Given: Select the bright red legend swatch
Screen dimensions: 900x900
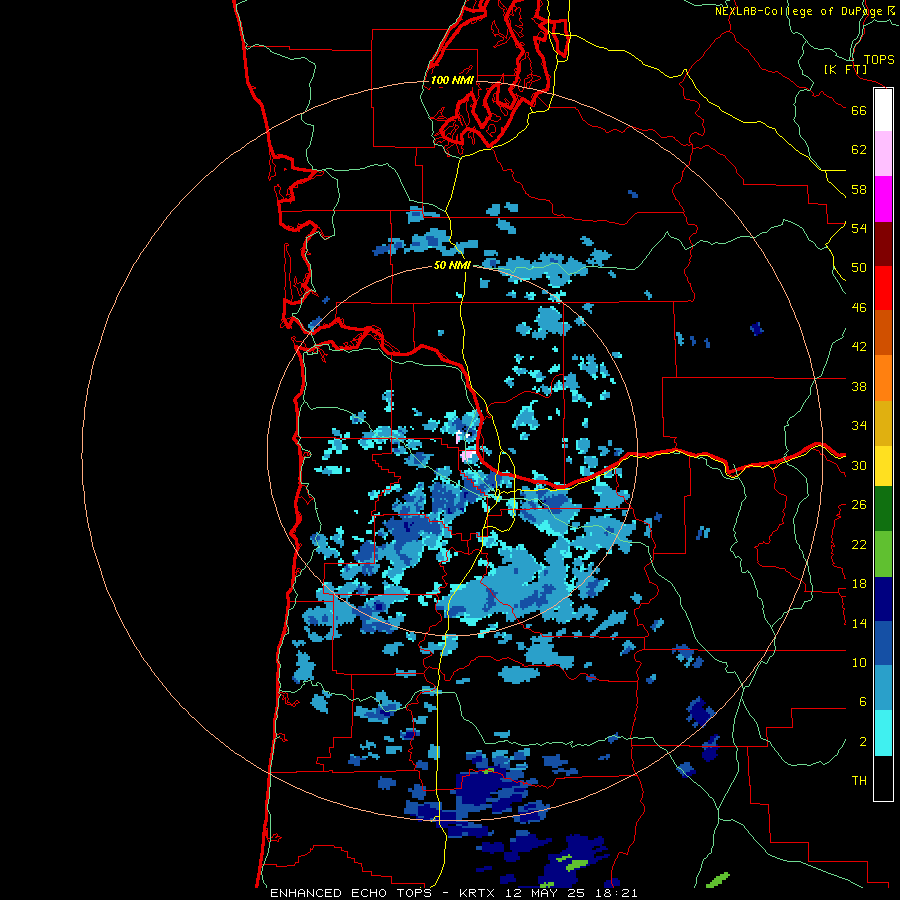Looking at the screenshot, I should (883, 288).
